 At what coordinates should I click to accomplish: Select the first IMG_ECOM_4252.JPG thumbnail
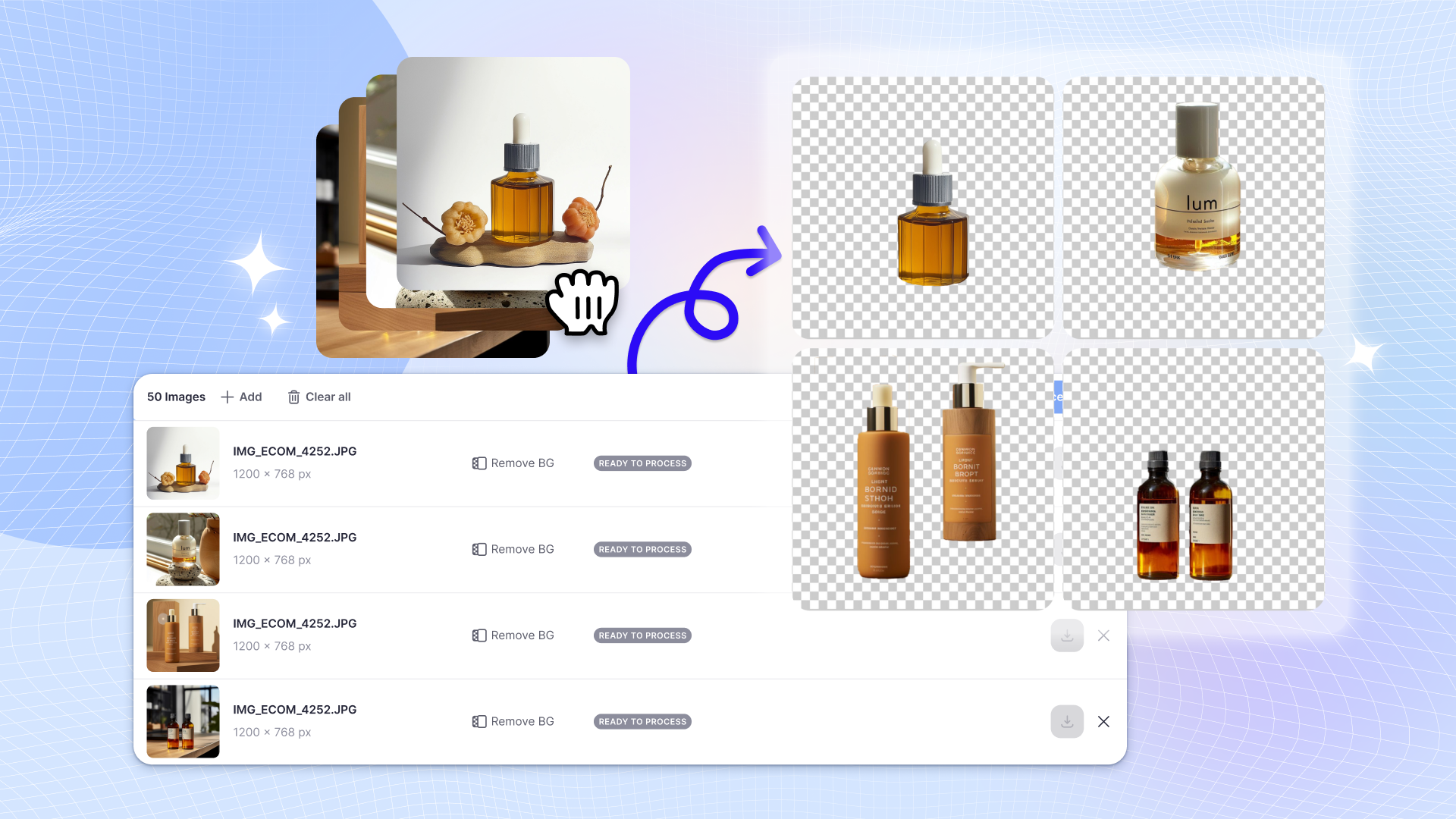[x=183, y=462]
